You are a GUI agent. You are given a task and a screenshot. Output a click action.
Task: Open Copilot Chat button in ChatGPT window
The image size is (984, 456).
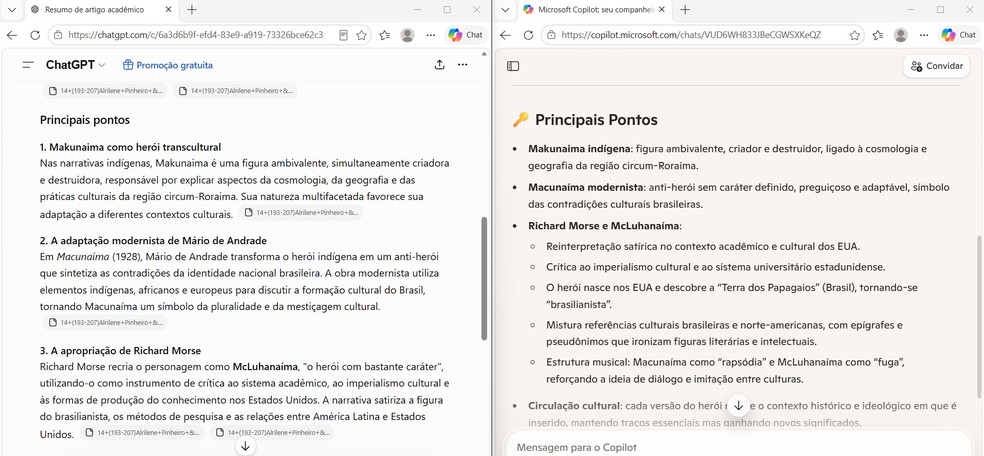(x=465, y=35)
